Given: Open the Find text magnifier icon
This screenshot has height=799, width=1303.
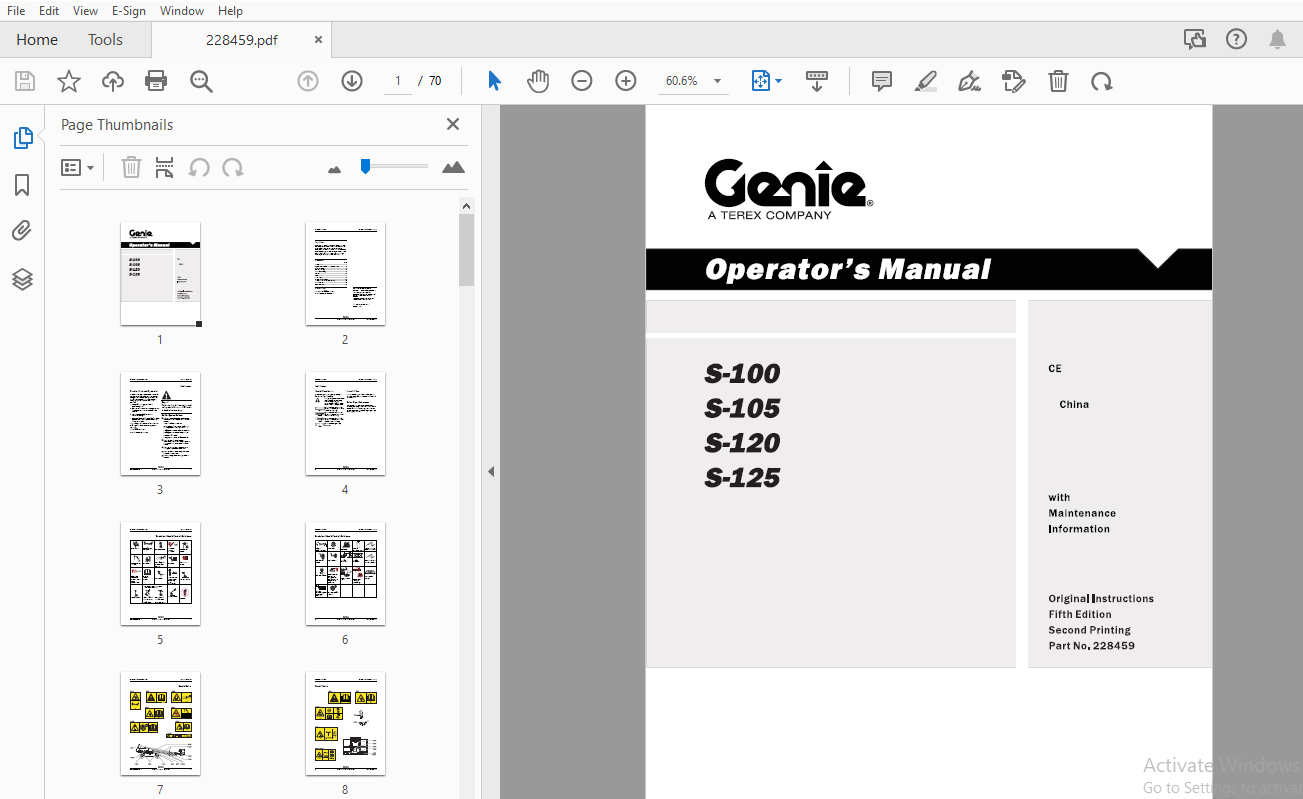Looking at the screenshot, I should (202, 81).
